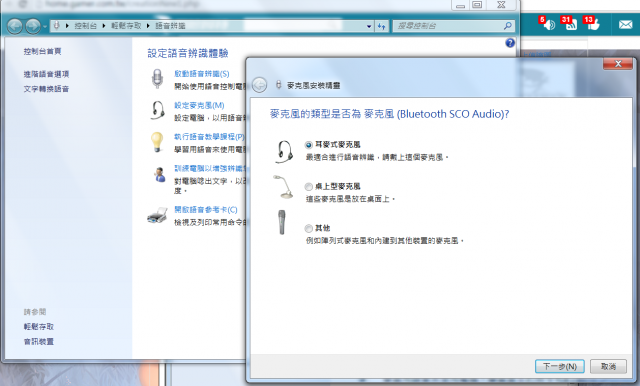640x386 pixels.
Task: Open 控制台首頁 in left sidebar
Action: pyautogui.click(x=42, y=51)
